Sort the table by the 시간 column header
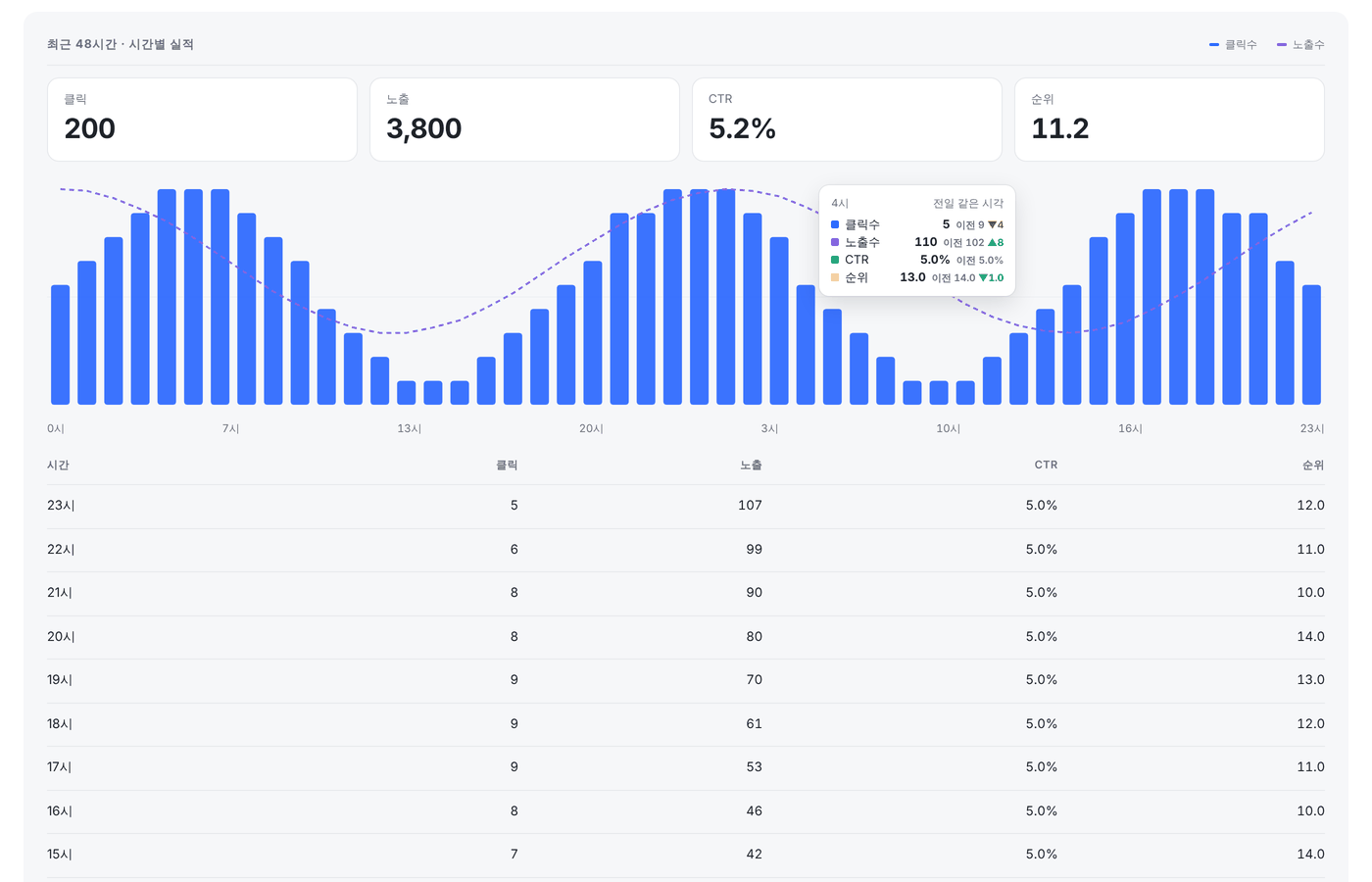This screenshot has height=882, width=1372. pyautogui.click(x=58, y=465)
